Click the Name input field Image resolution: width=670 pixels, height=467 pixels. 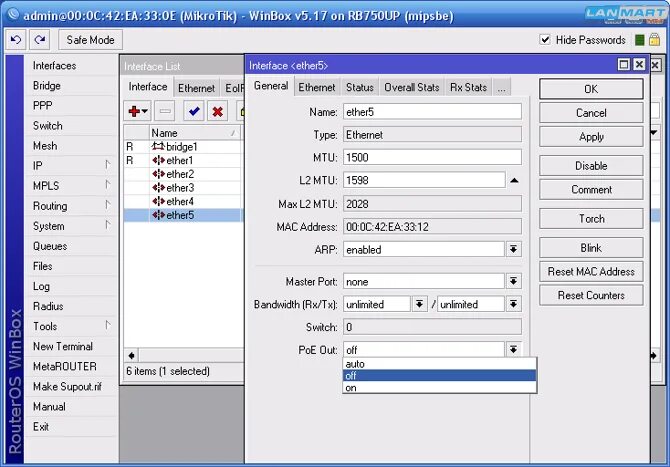pyautogui.click(x=432, y=112)
